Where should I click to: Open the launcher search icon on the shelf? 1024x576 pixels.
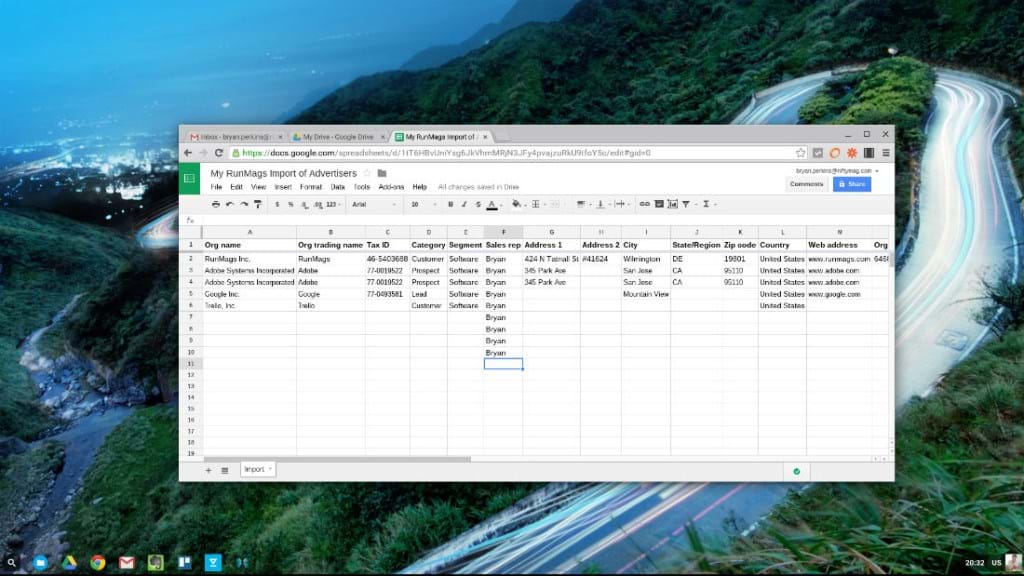pyautogui.click(x=12, y=562)
